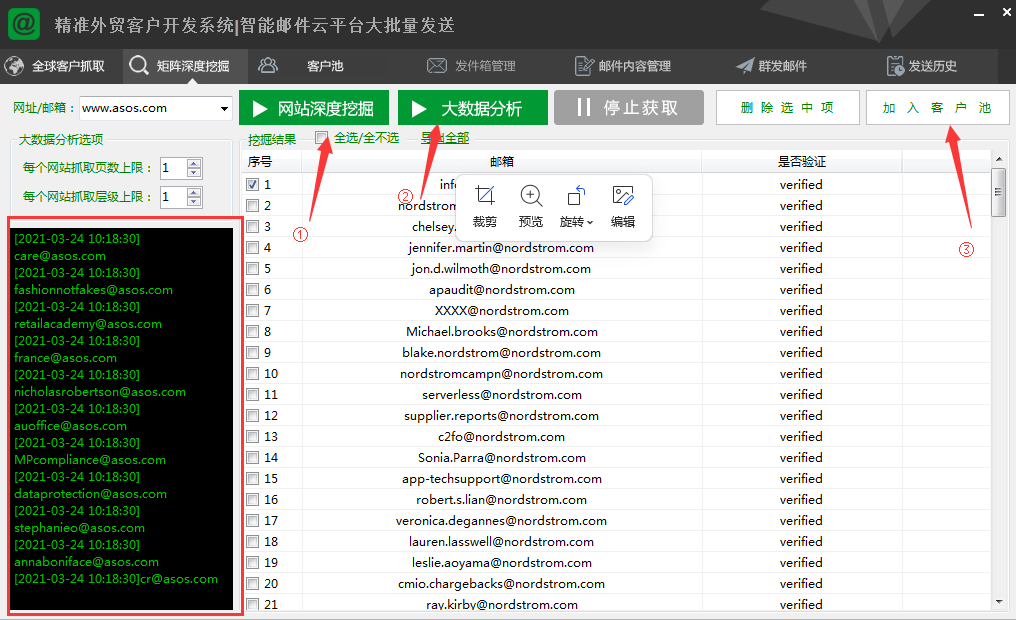Screen dimensions: 1016x620
Task: Select email apaudit@nordstrom.com
Action: pos(502,290)
